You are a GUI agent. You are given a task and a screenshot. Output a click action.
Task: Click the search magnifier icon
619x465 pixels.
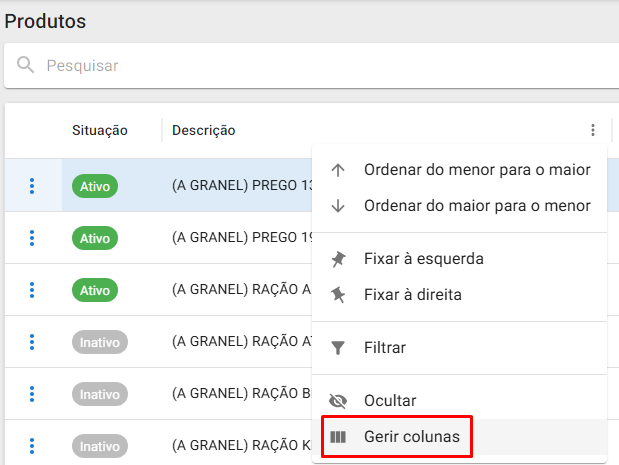coord(25,66)
